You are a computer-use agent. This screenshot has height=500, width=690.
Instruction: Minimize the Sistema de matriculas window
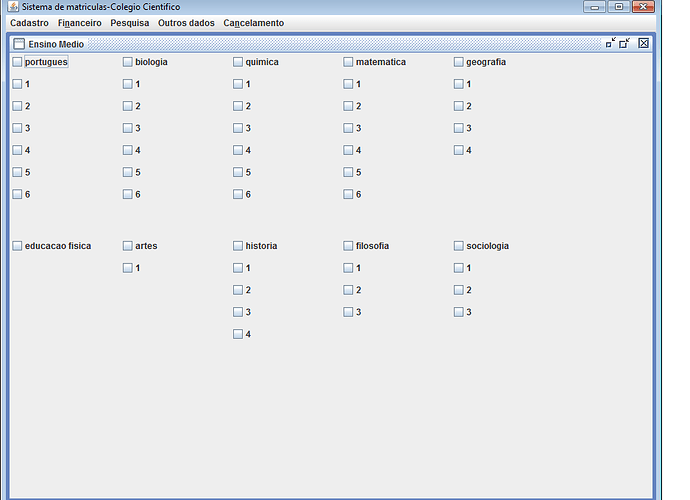point(595,7)
